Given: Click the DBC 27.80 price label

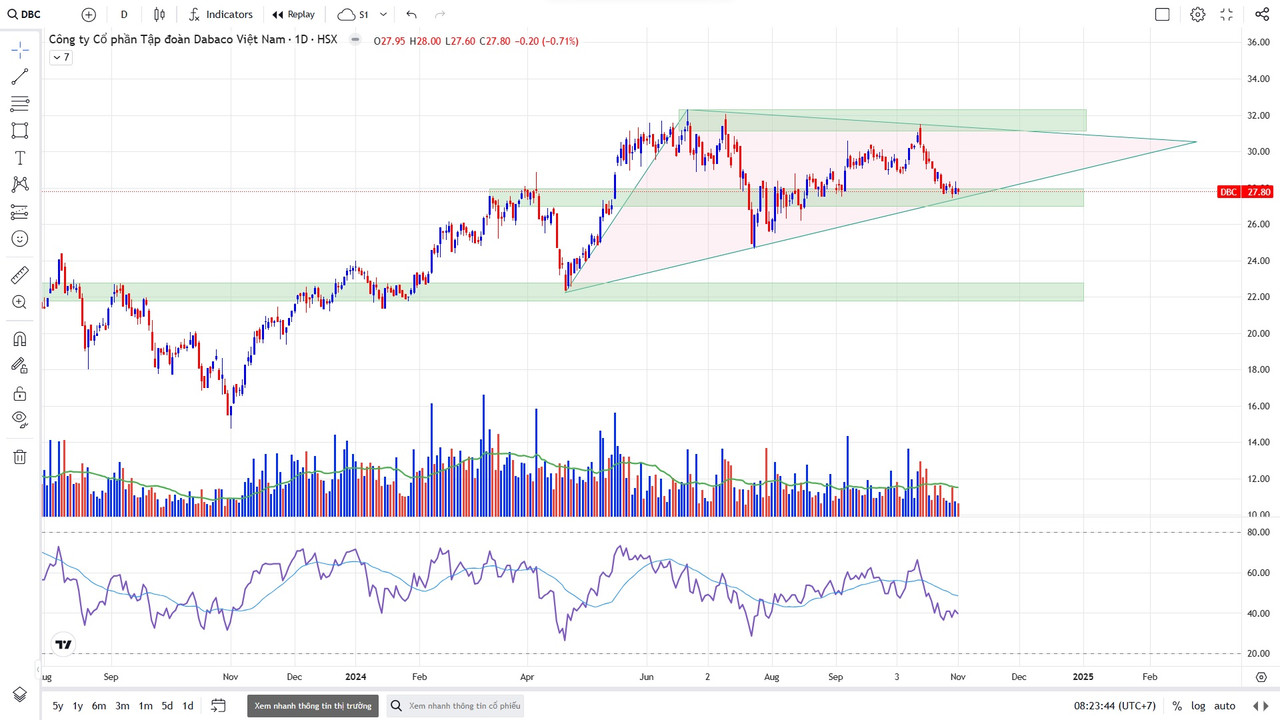Looking at the screenshot, I should point(1245,192).
